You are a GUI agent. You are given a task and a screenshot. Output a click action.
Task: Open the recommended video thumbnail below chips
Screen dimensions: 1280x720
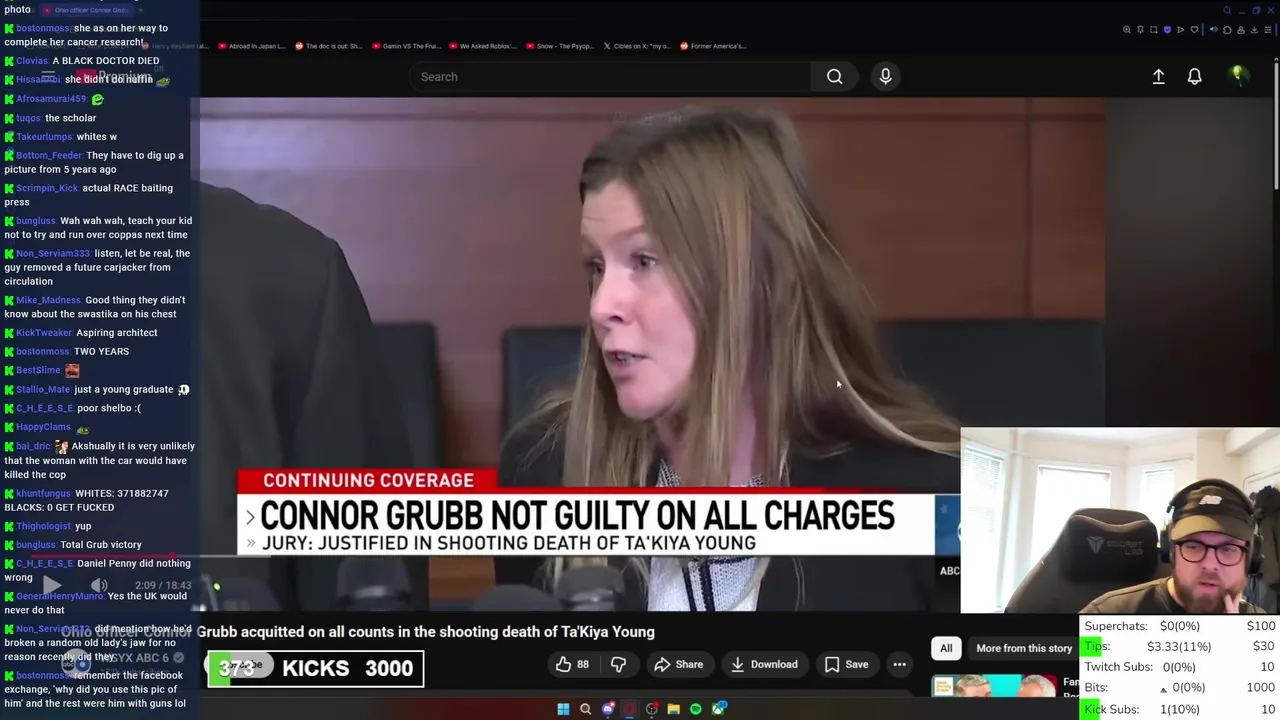click(994, 686)
